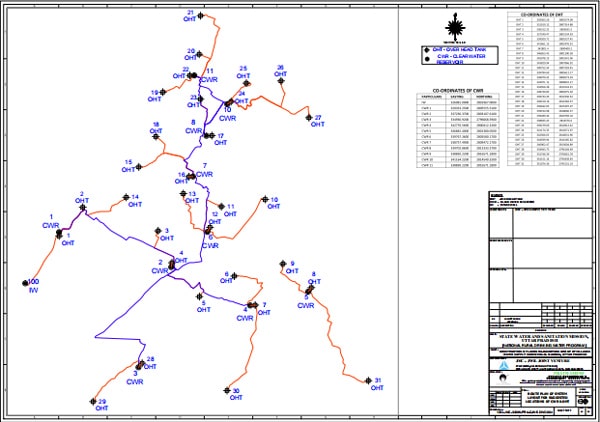Click the OHT 9 tank marker

(x=282, y=265)
